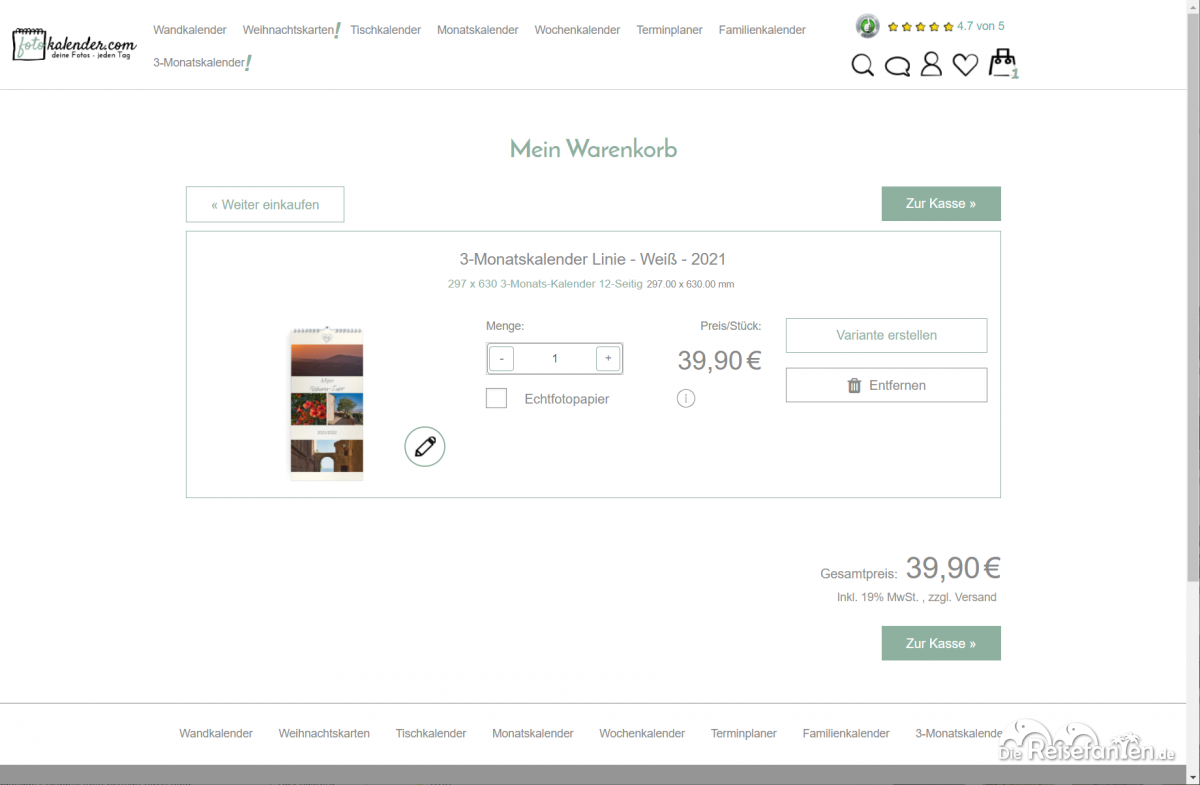Click the quantity input field
The height and width of the screenshot is (785, 1200).
point(555,358)
